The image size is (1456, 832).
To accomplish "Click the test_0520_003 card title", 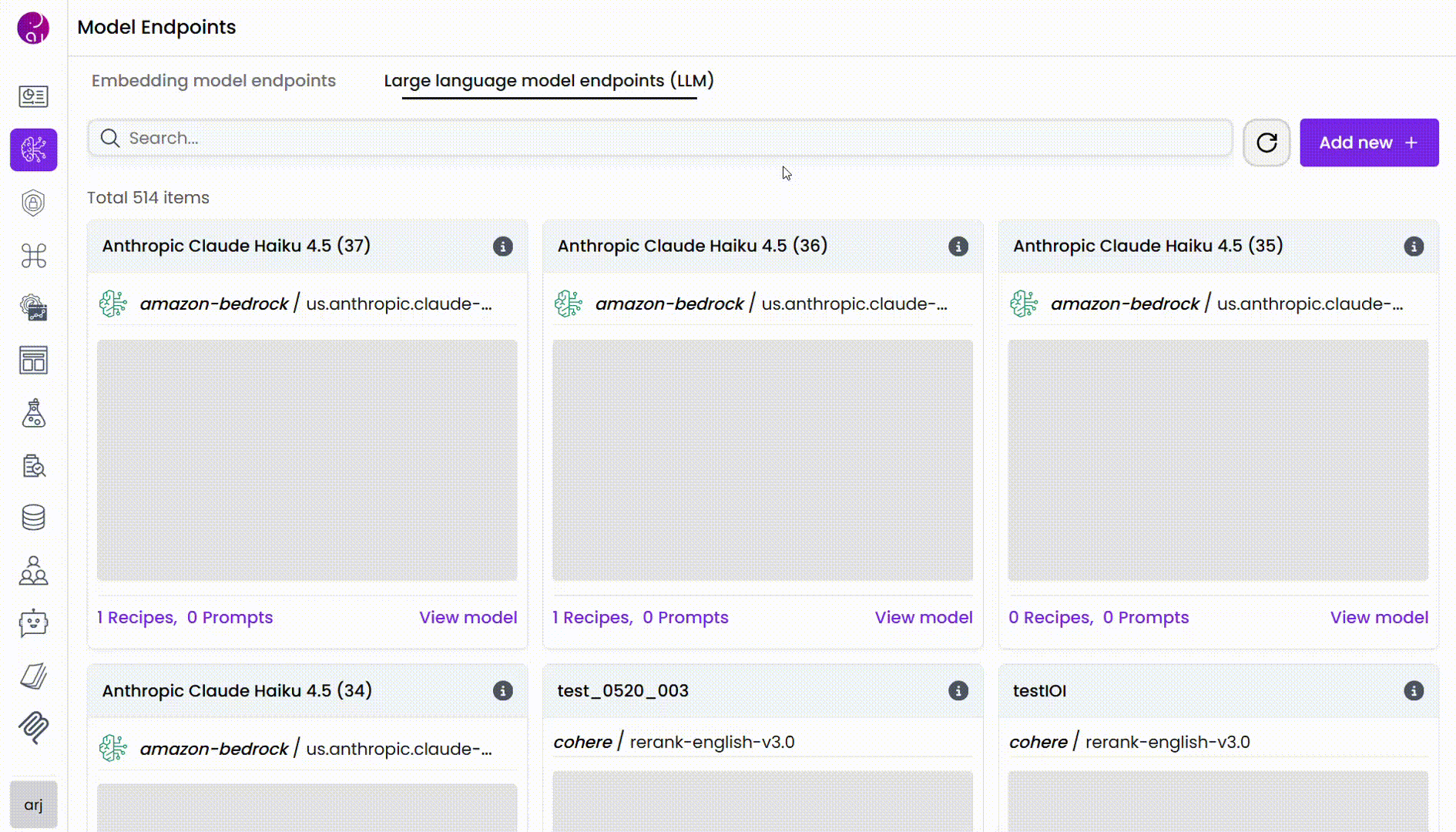I will [x=622, y=690].
